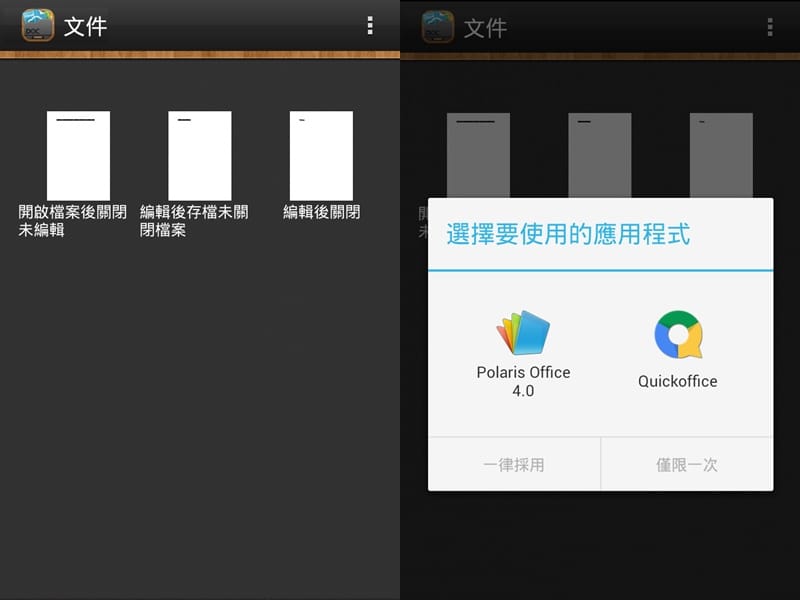Choose Quickoffice app icon

pos(678,334)
